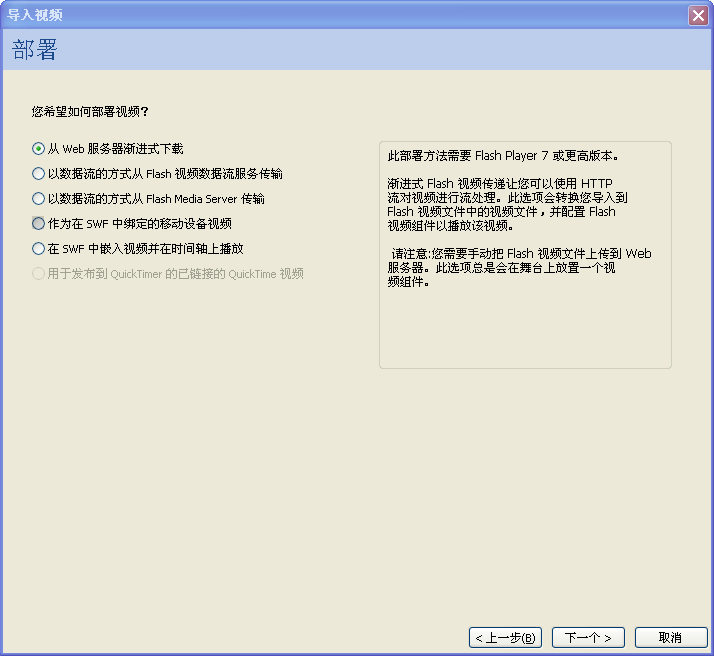The height and width of the screenshot is (656, 714).
Task: Click the 请注意 note paragraph in description
Action: click(x=519, y=267)
